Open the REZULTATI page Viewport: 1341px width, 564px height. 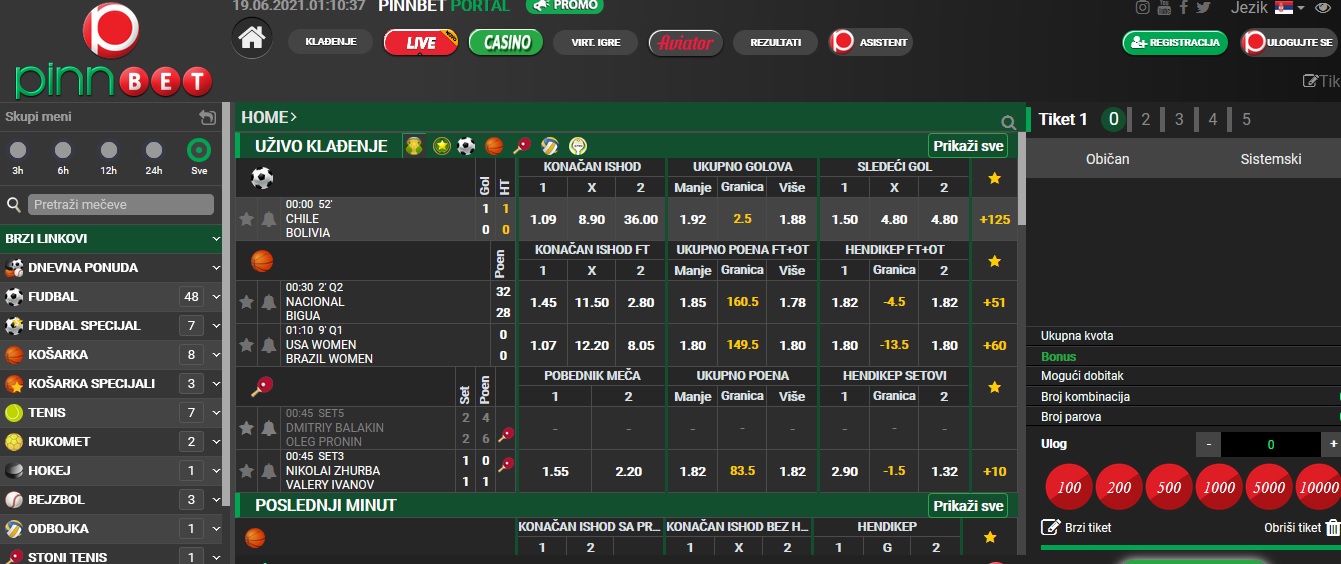[x=775, y=42]
